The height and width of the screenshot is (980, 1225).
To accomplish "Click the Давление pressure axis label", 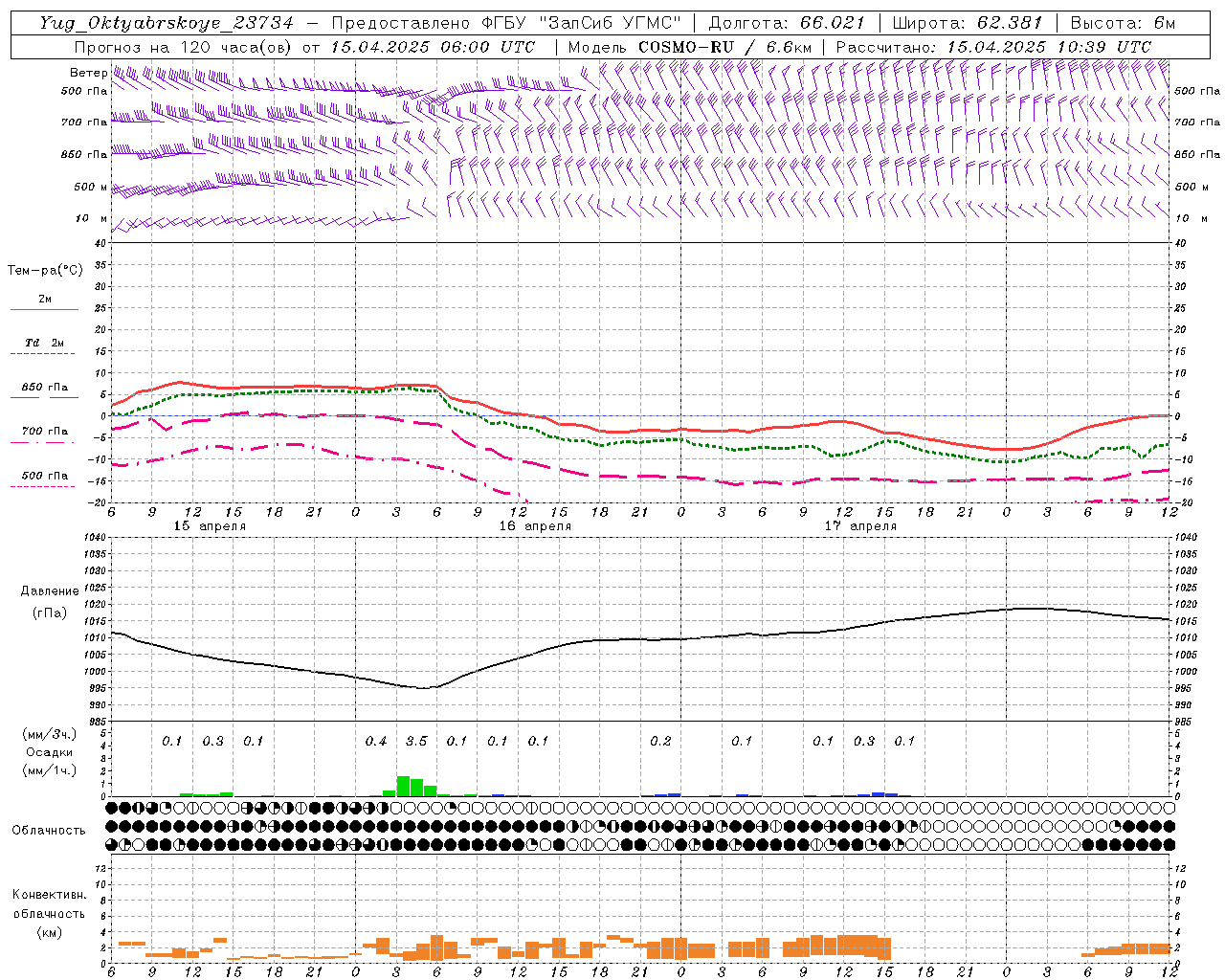I will 50,591.
